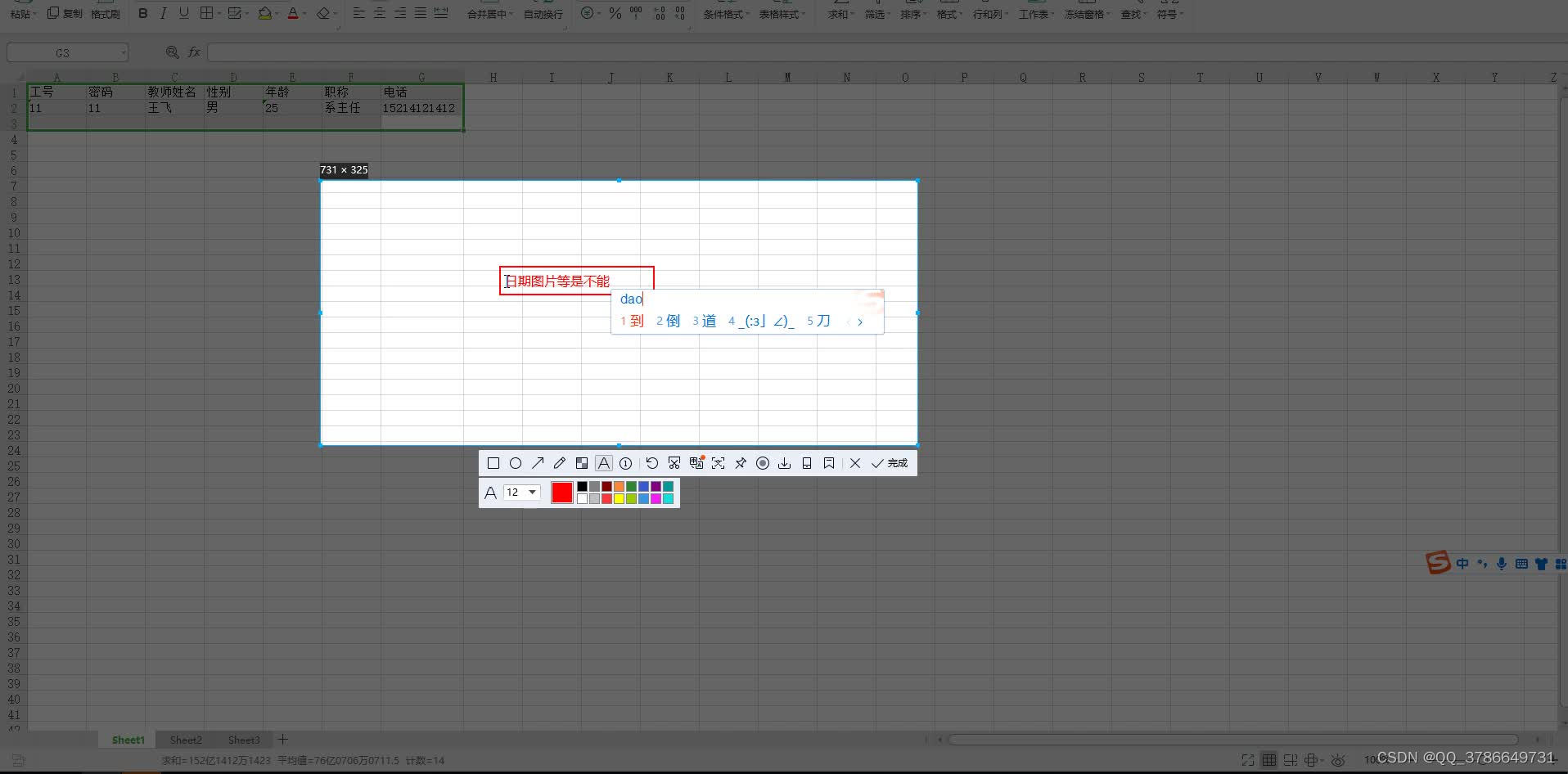This screenshot has height=774, width=1568.
Task: Switch to Sheet3 tab
Action: 244,740
